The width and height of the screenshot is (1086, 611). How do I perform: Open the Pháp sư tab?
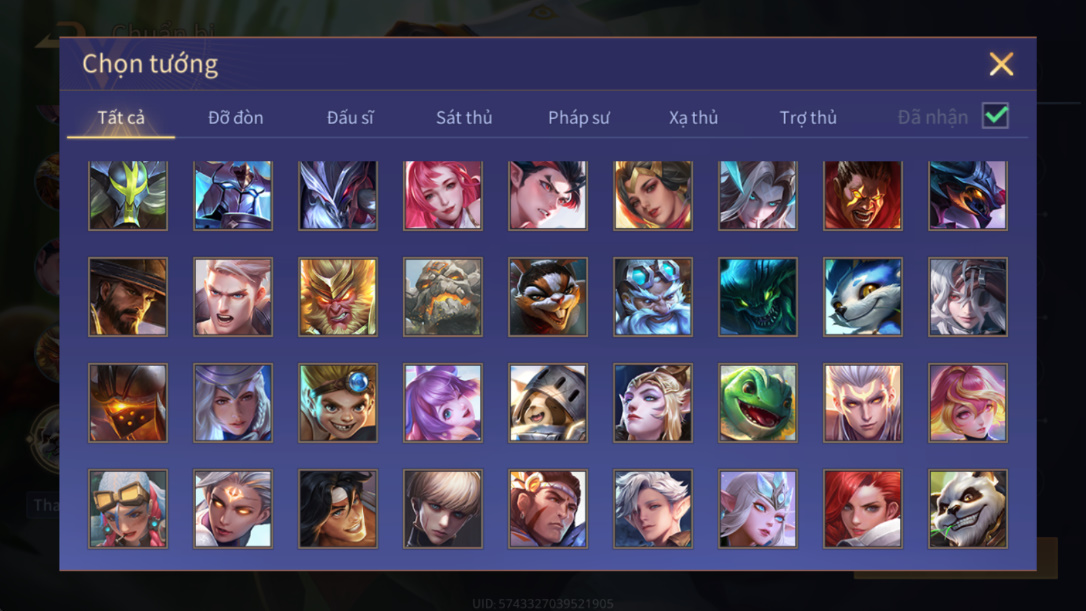pyautogui.click(x=579, y=118)
